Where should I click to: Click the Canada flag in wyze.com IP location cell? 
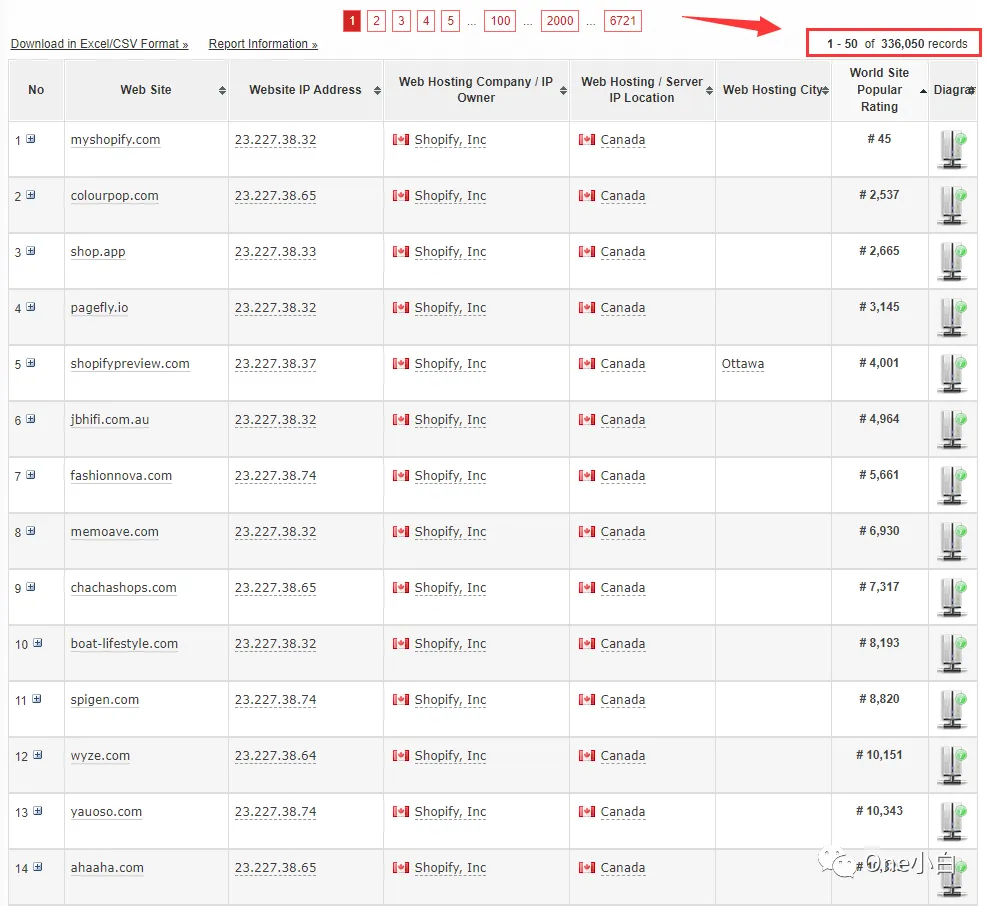click(x=587, y=755)
